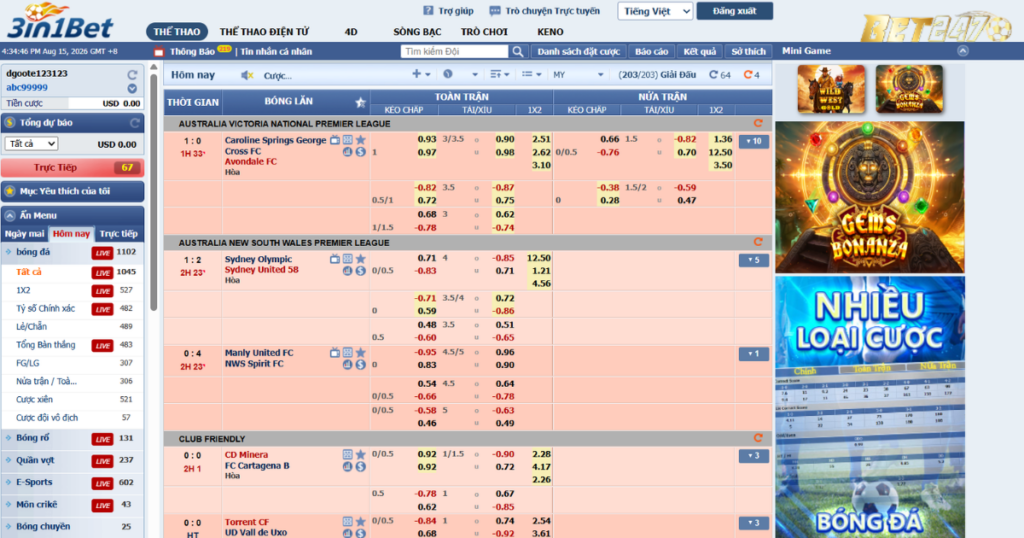
Task: Open the dollar cash-out icon for Caroline Springs
Action: [x=360, y=152]
